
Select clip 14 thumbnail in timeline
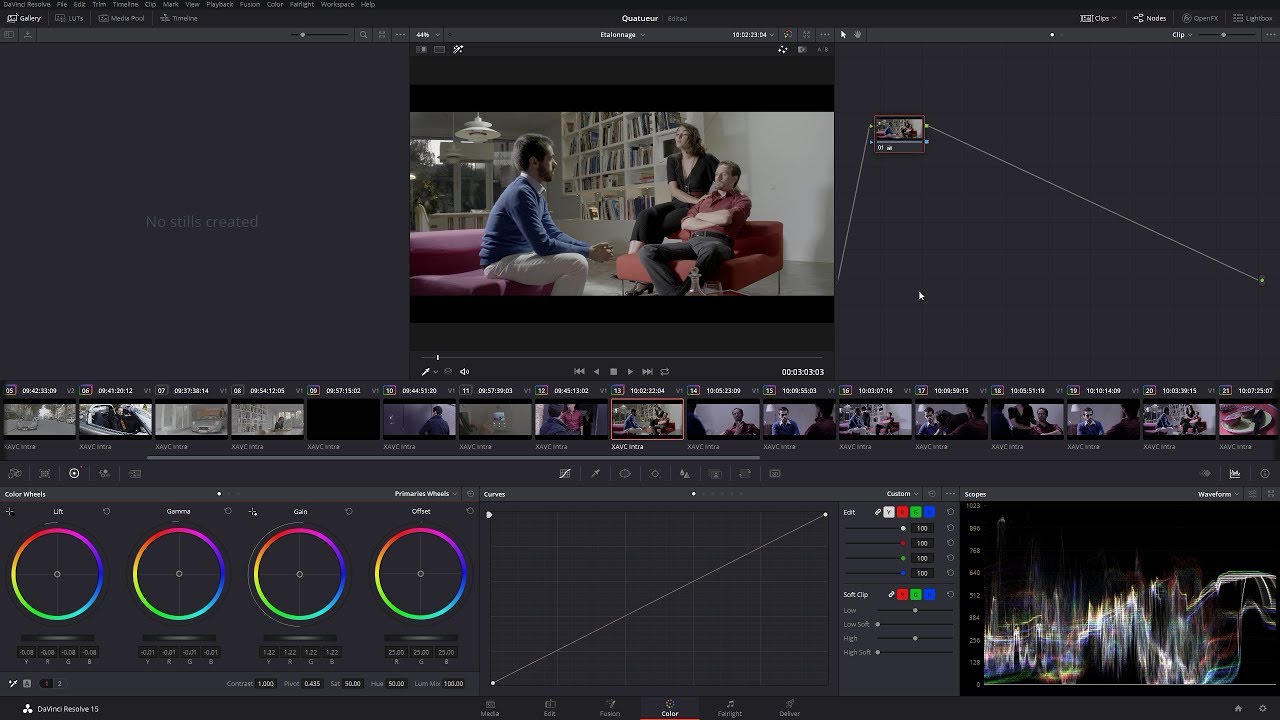[724, 420]
